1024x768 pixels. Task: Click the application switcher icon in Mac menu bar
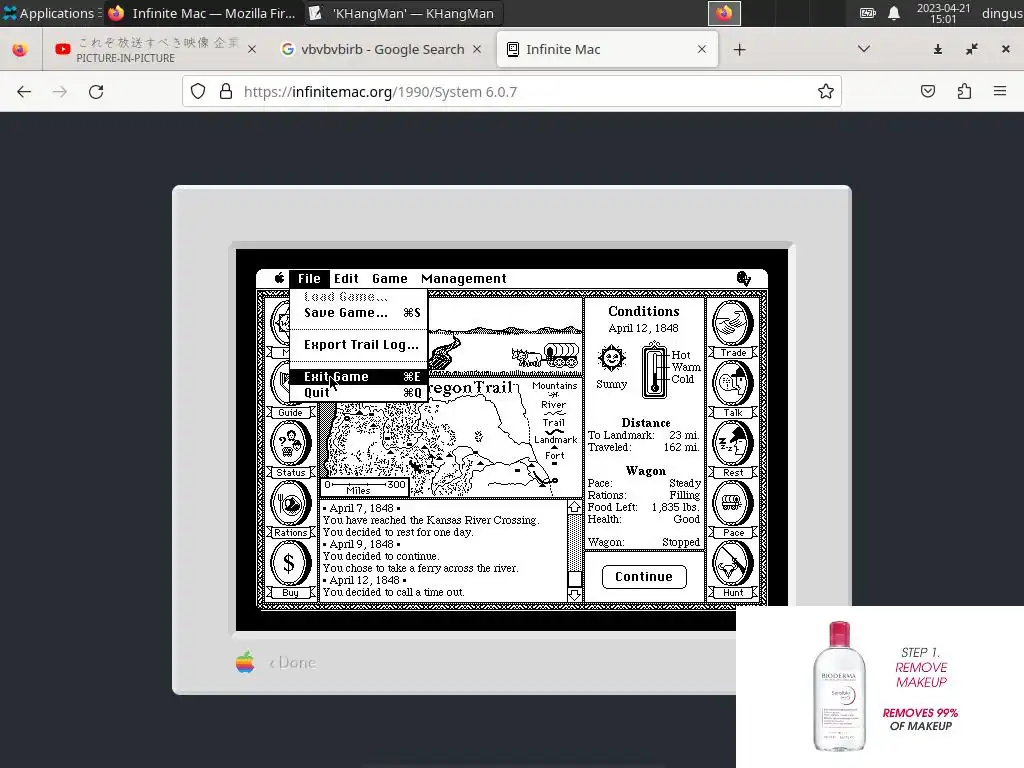(743, 279)
